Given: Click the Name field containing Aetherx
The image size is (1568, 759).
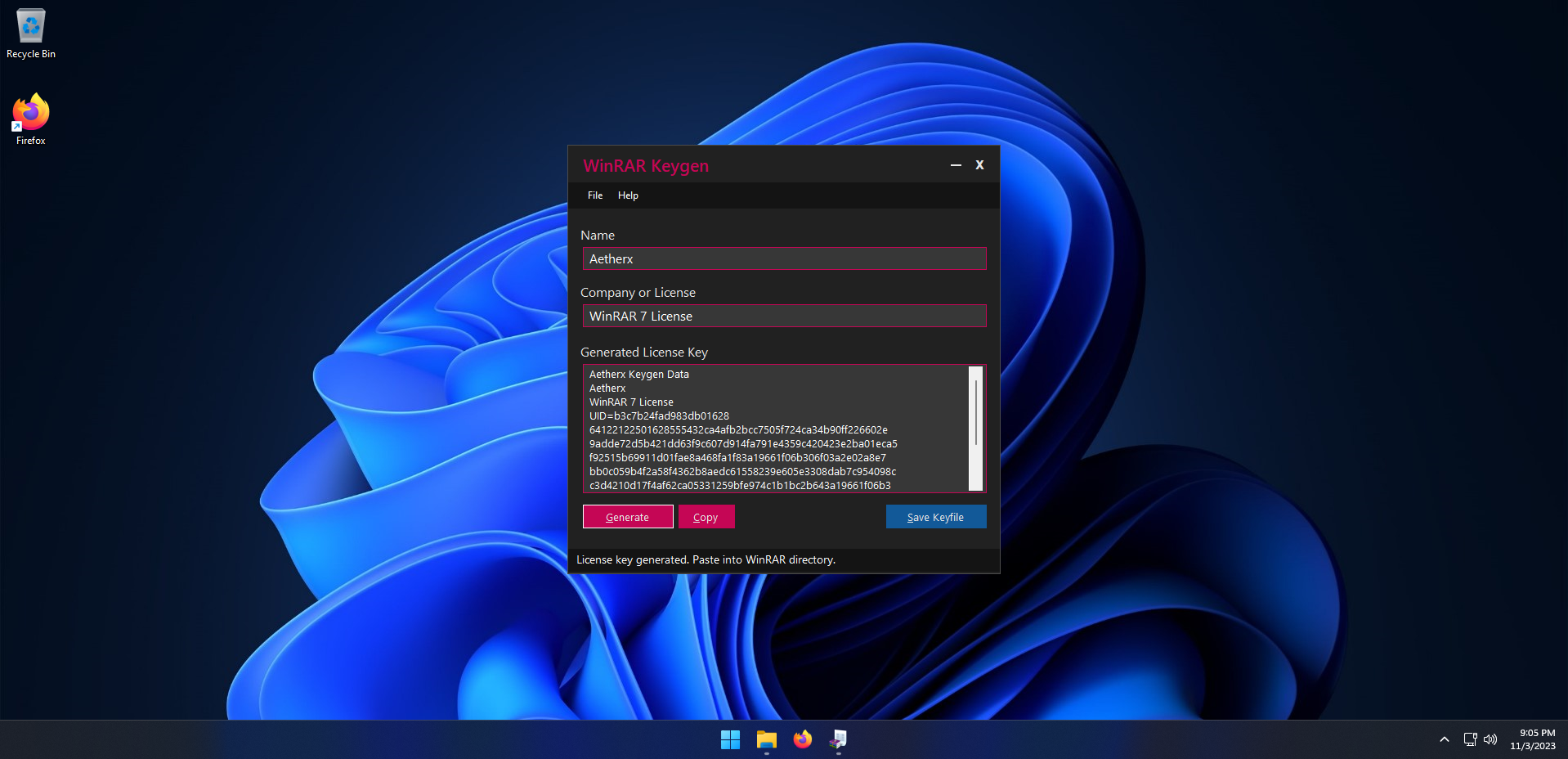Looking at the screenshot, I should 784,258.
